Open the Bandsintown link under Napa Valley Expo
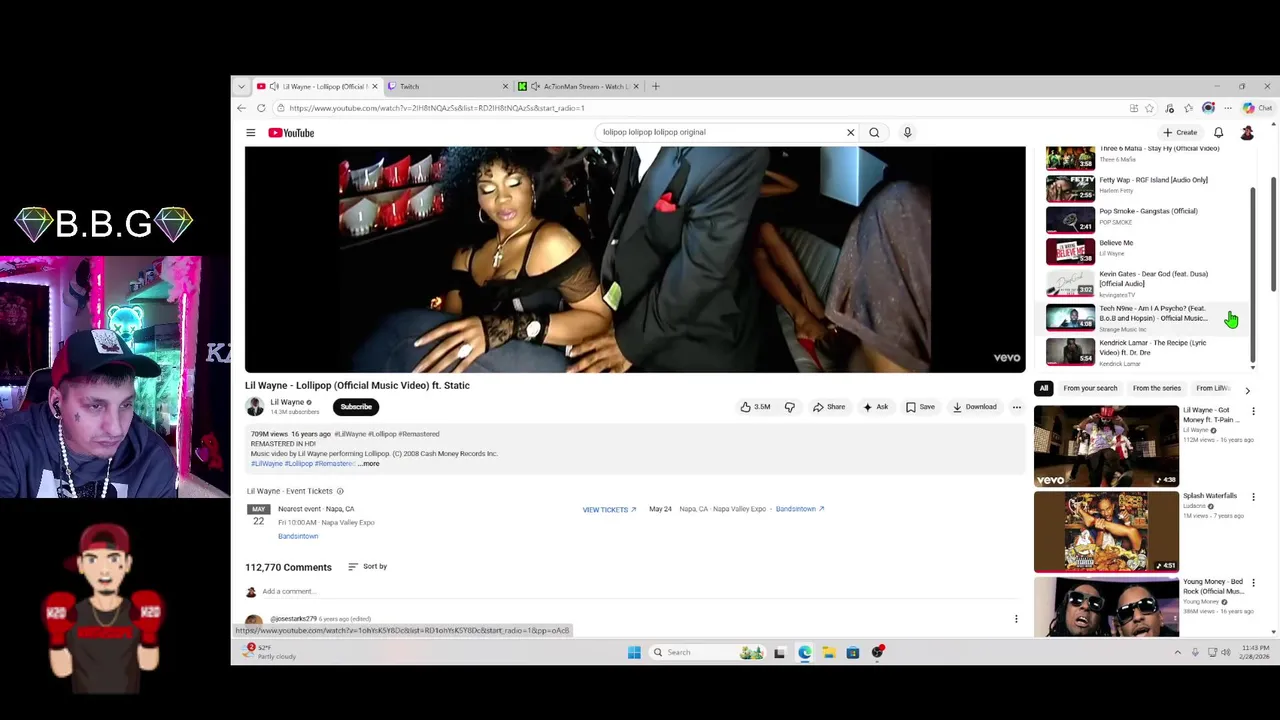Image resolution: width=1280 pixels, height=720 pixels. coord(298,537)
